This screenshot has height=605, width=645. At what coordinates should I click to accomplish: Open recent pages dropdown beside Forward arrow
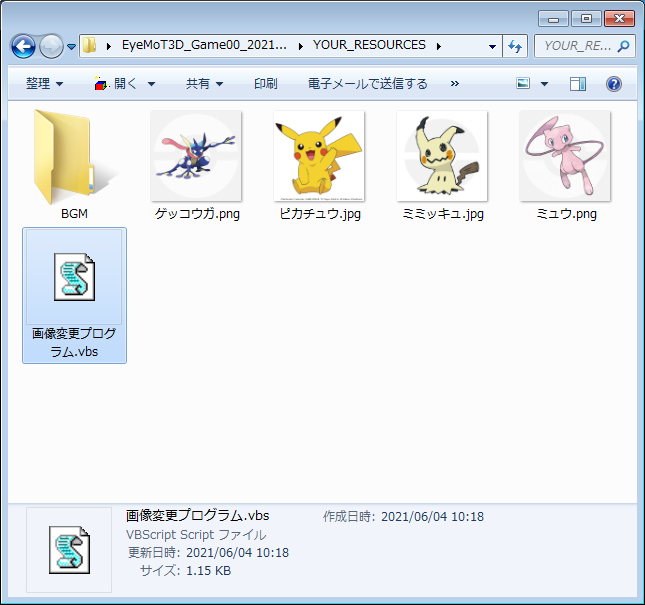pos(72,46)
